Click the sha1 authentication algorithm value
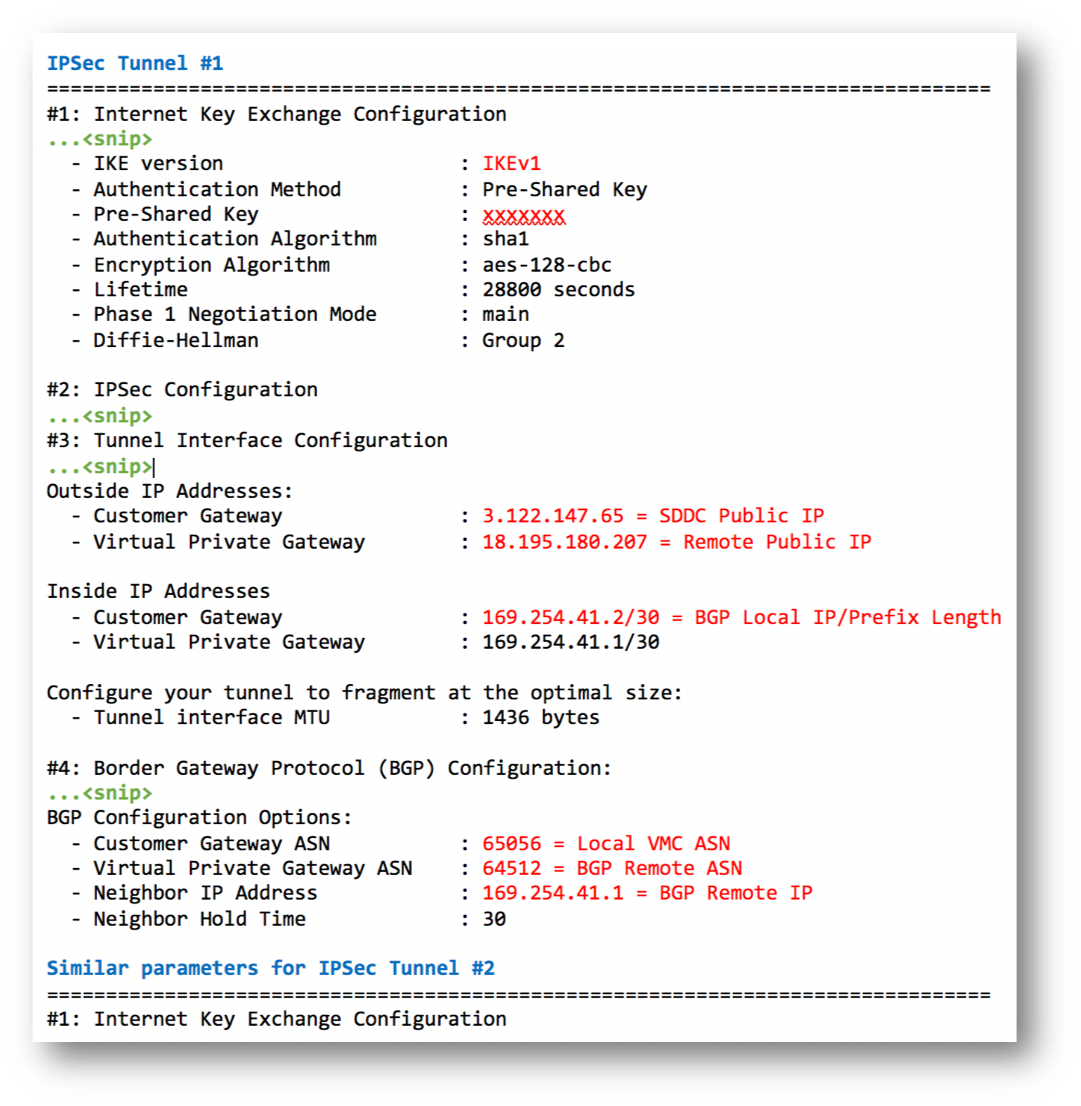Viewport: 1081px width, 1106px height. tap(506, 239)
